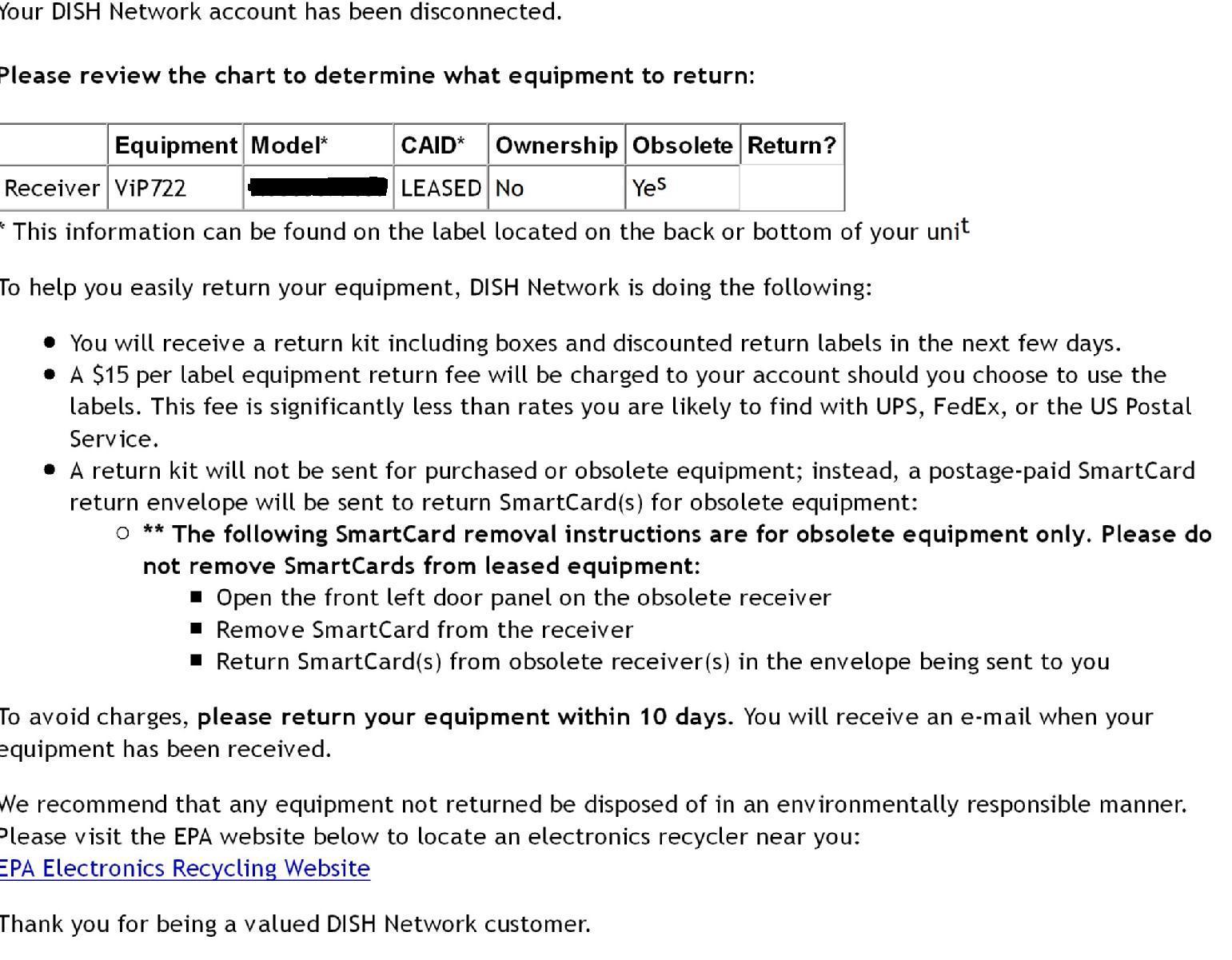Viewport: 1232px width, 960px height.
Task: Click the Obsolete column header
Action: click(x=682, y=145)
